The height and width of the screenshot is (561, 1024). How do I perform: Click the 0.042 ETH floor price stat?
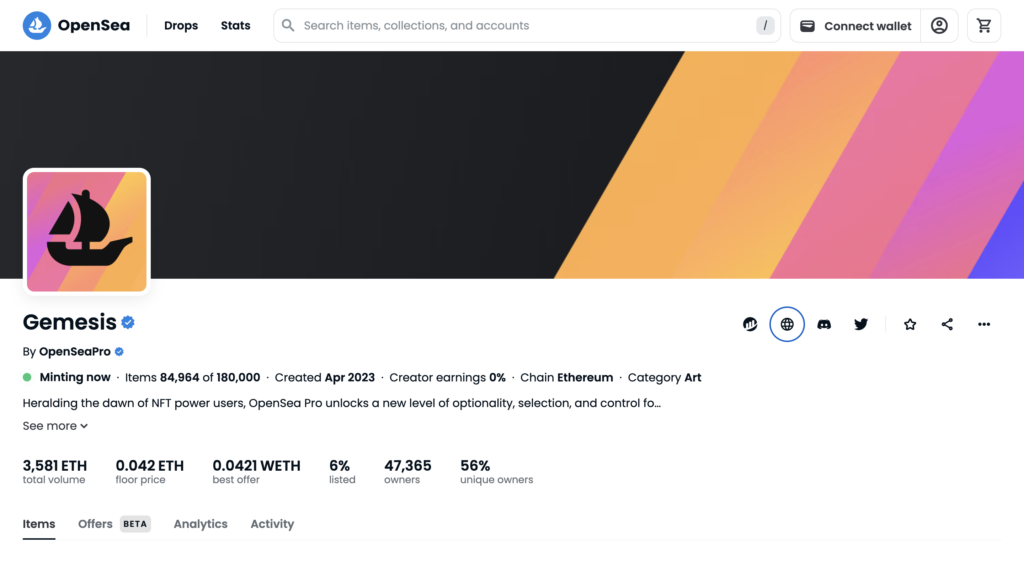point(150,472)
